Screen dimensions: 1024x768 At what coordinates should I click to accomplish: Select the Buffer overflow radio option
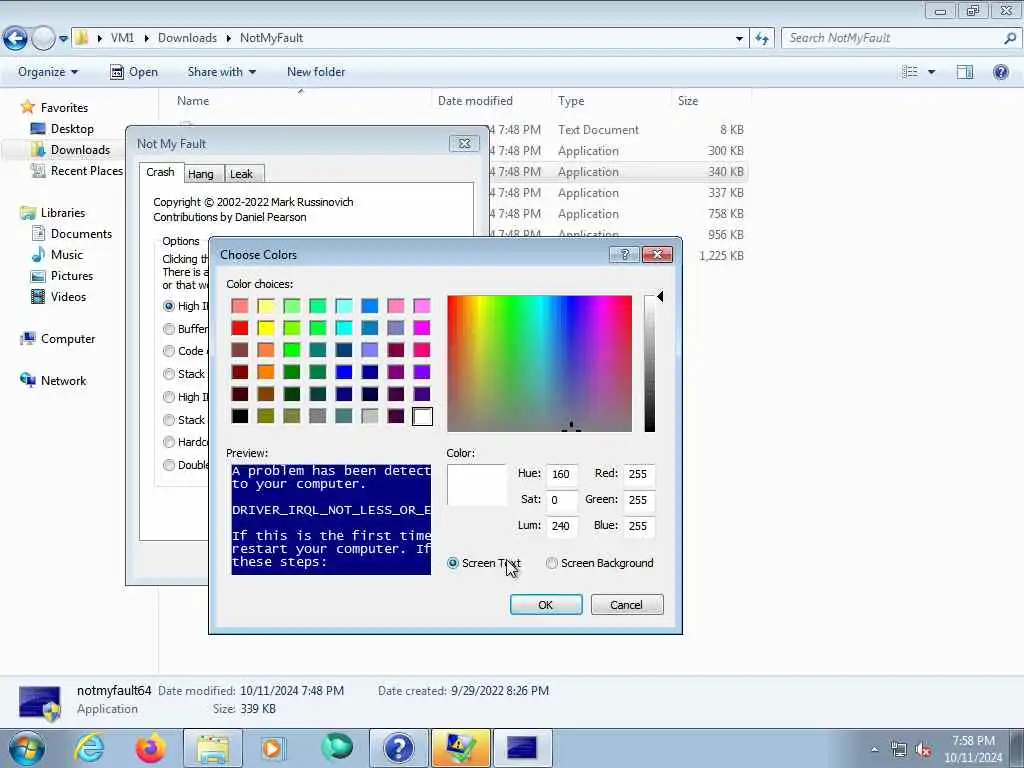(x=169, y=328)
